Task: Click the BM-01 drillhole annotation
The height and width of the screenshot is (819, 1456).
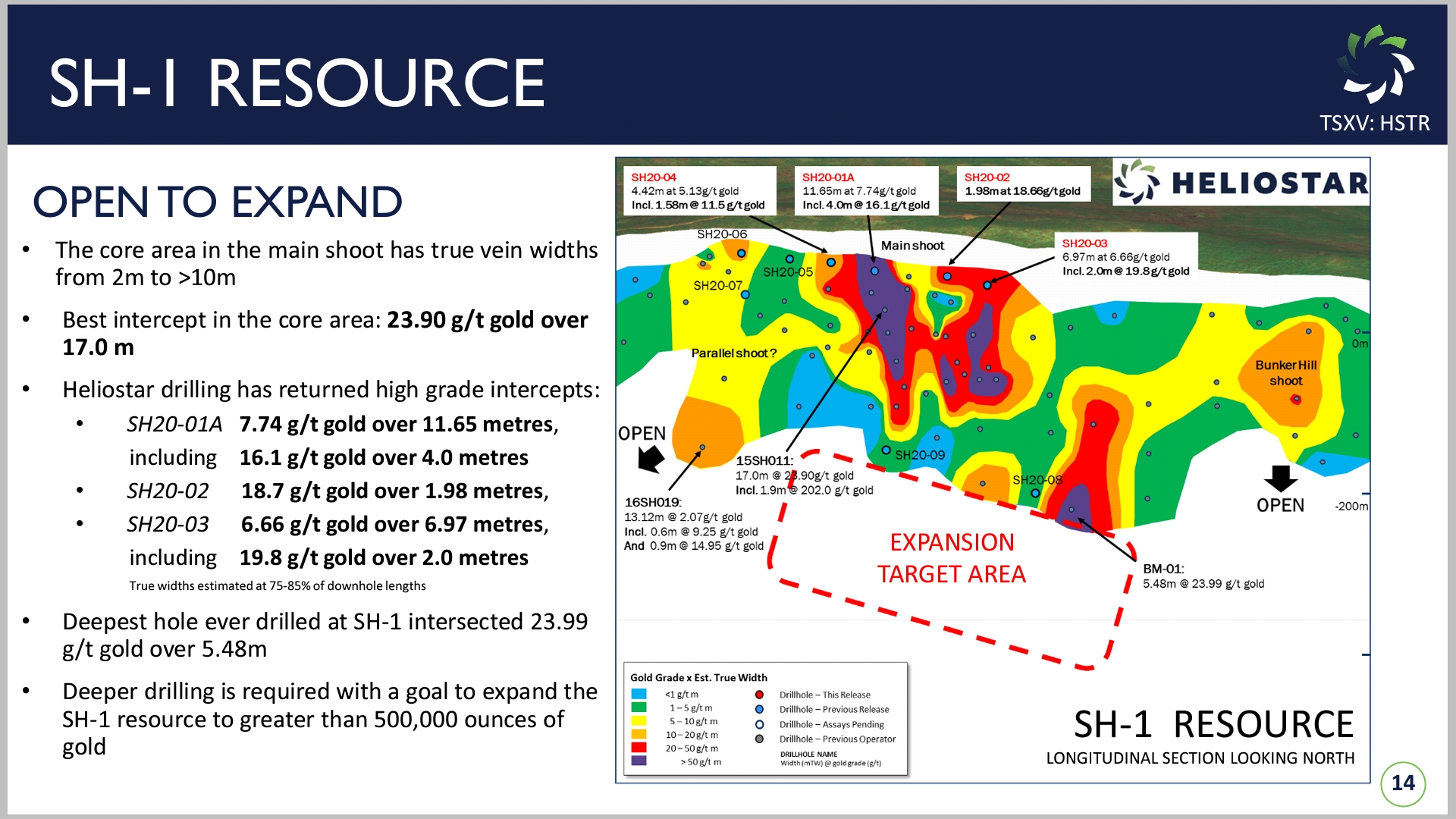Action: click(1203, 576)
